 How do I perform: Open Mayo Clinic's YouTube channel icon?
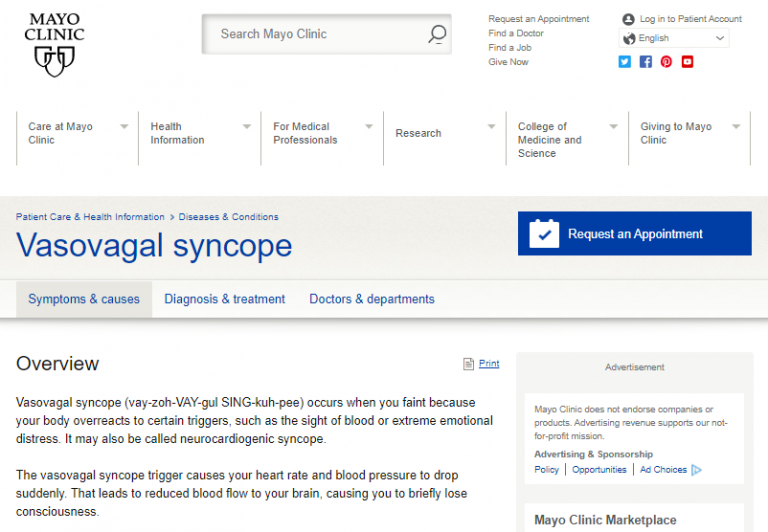[x=687, y=62]
